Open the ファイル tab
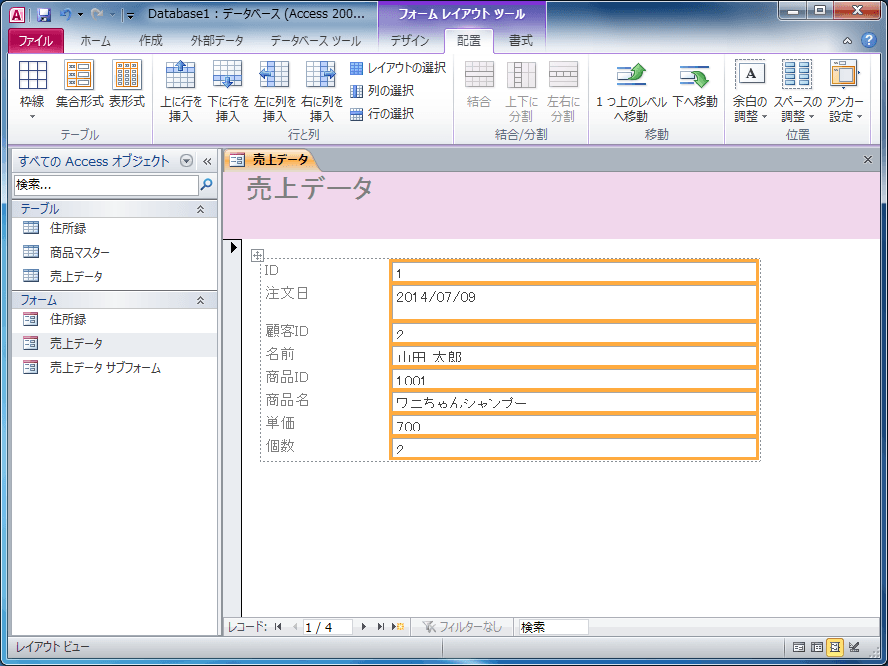This screenshot has width=888, height=666. click(x=36, y=41)
